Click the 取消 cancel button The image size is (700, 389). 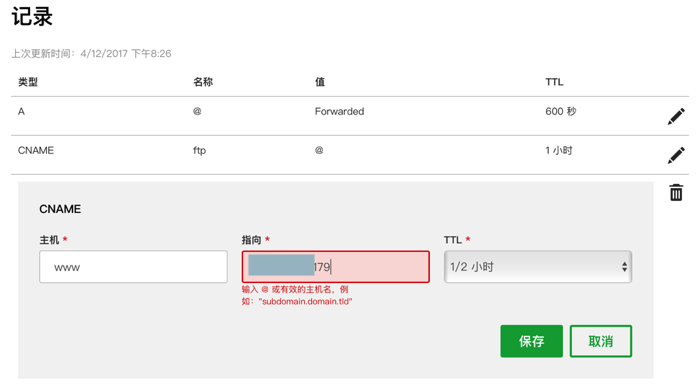[x=600, y=341]
